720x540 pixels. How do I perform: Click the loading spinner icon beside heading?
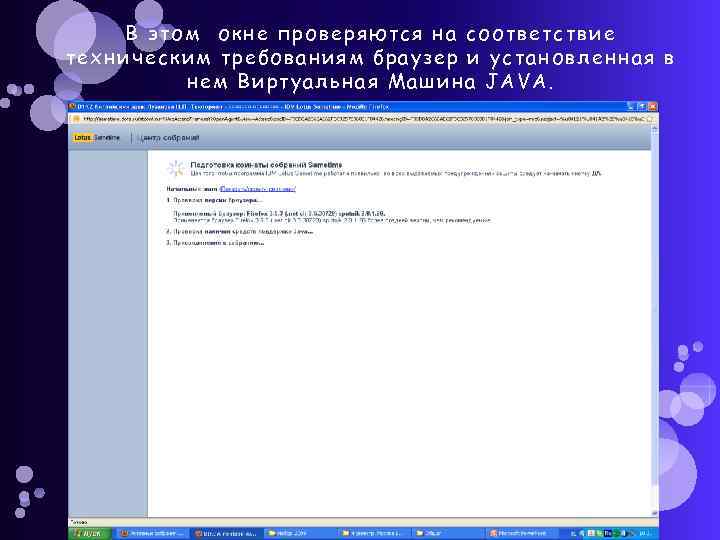click(x=175, y=169)
